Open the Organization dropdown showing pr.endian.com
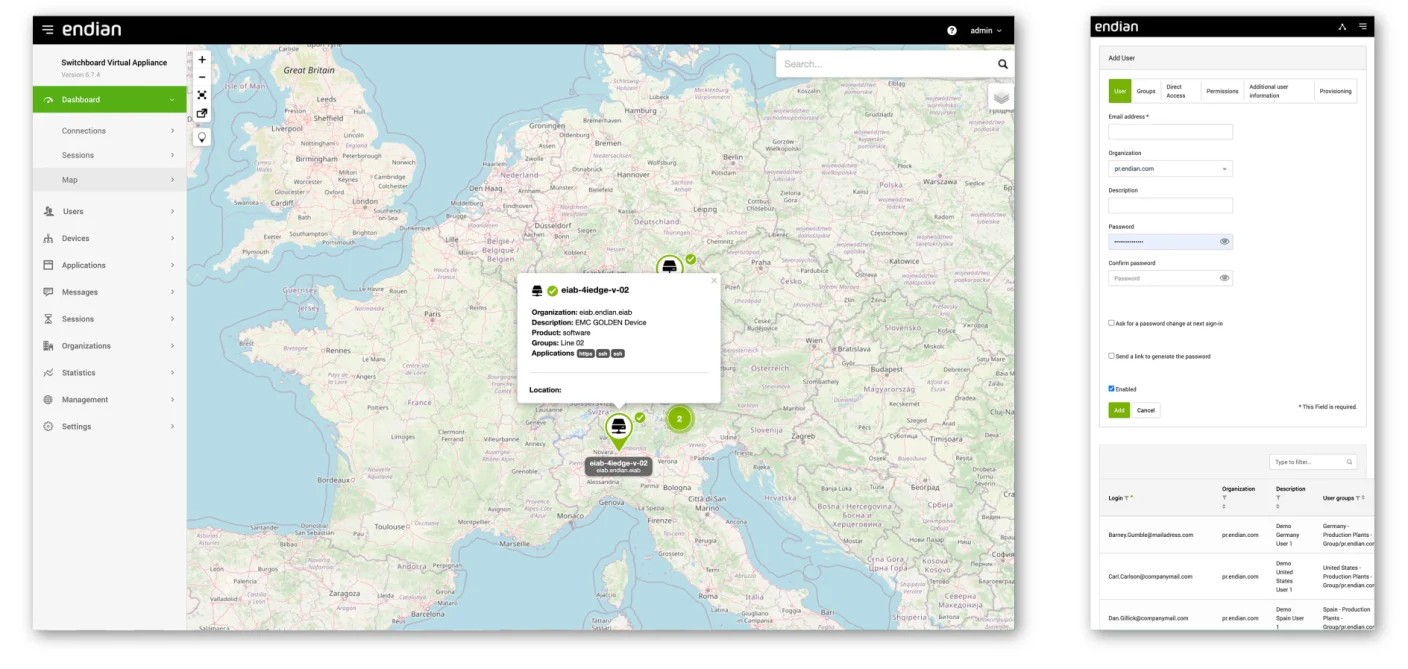This screenshot has width=1408, height=669. click(1169, 168)
